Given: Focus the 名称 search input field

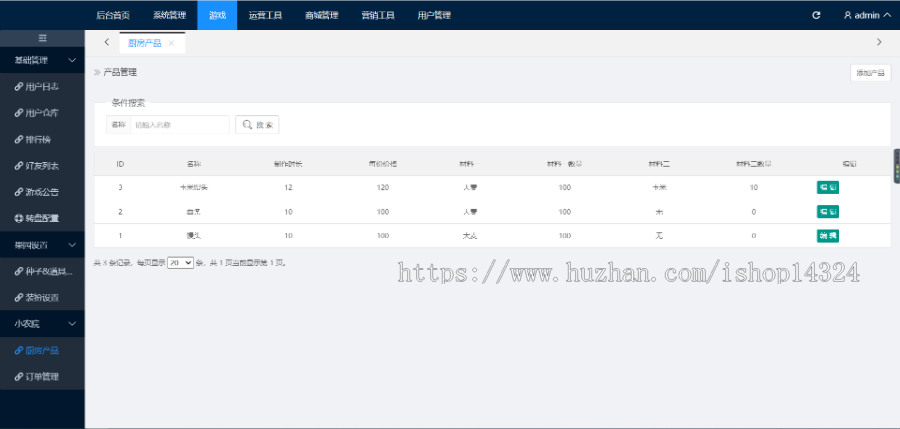Looking at the screenshot, I should pyautogui.click(x=180, y=125).
